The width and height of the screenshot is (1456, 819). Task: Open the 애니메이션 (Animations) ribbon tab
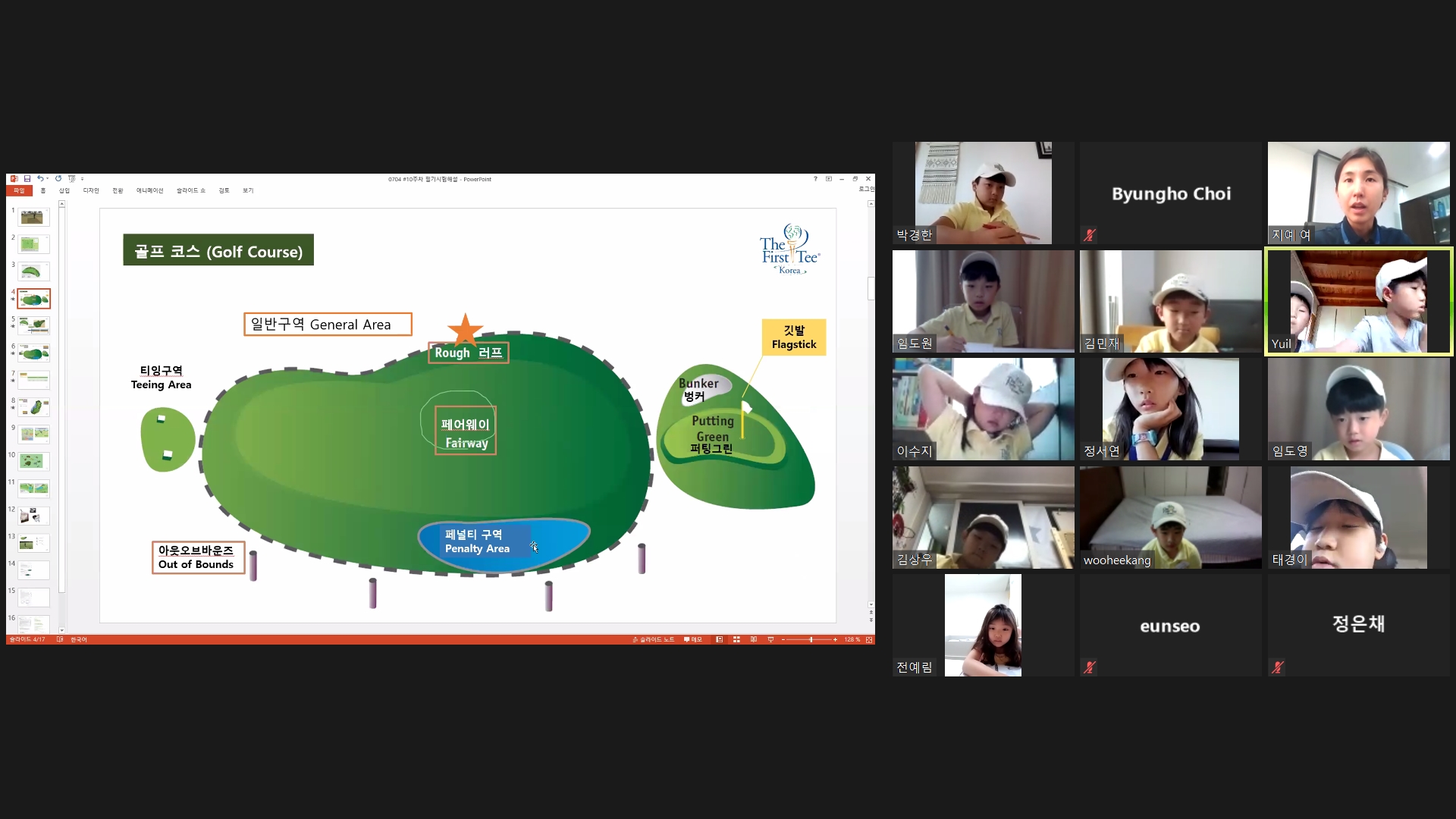pyautogui.click(x=149, y=190)
